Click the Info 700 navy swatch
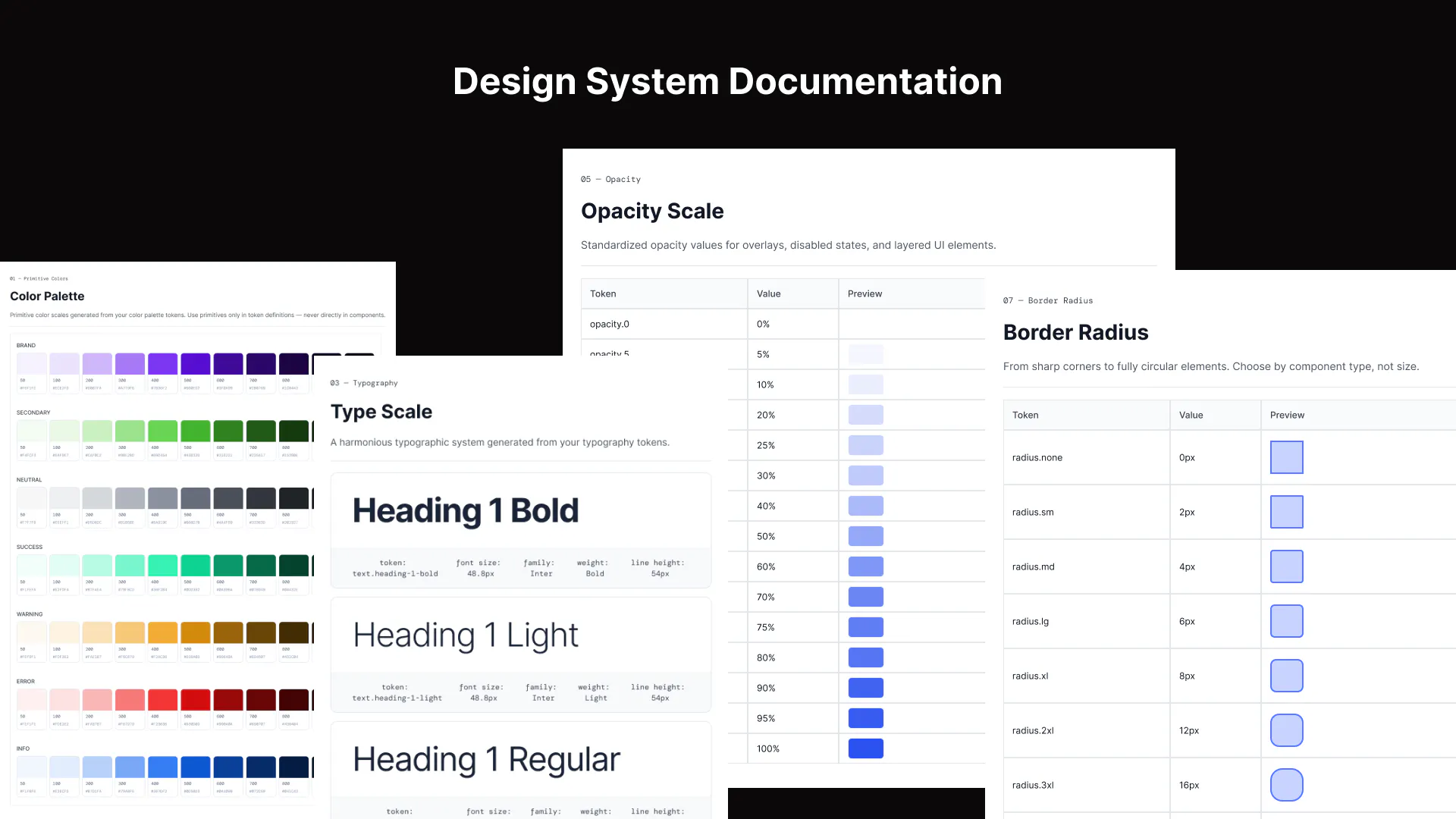1456x819 pixels. coord(261,767)
